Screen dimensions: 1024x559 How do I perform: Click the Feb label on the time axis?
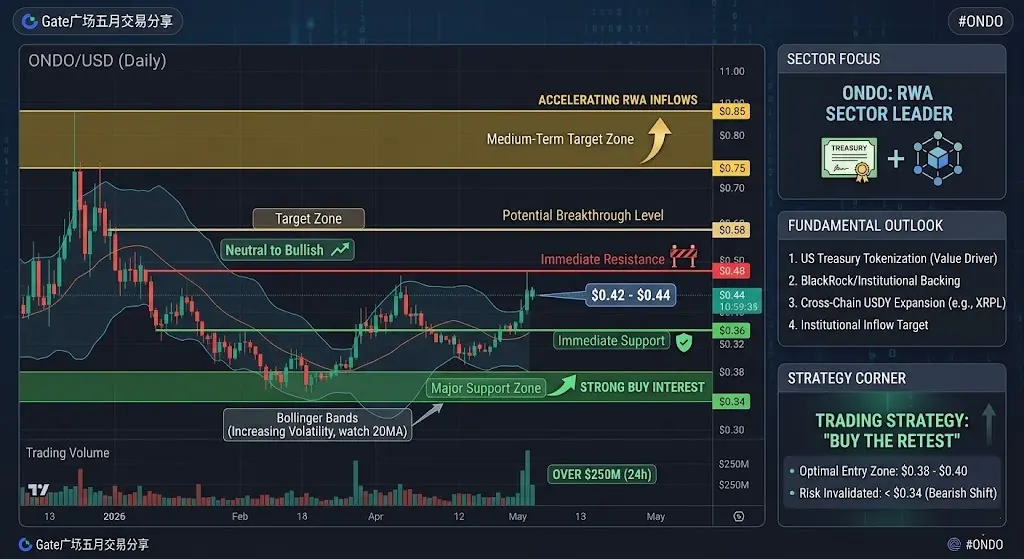click(x=240, y=517)
